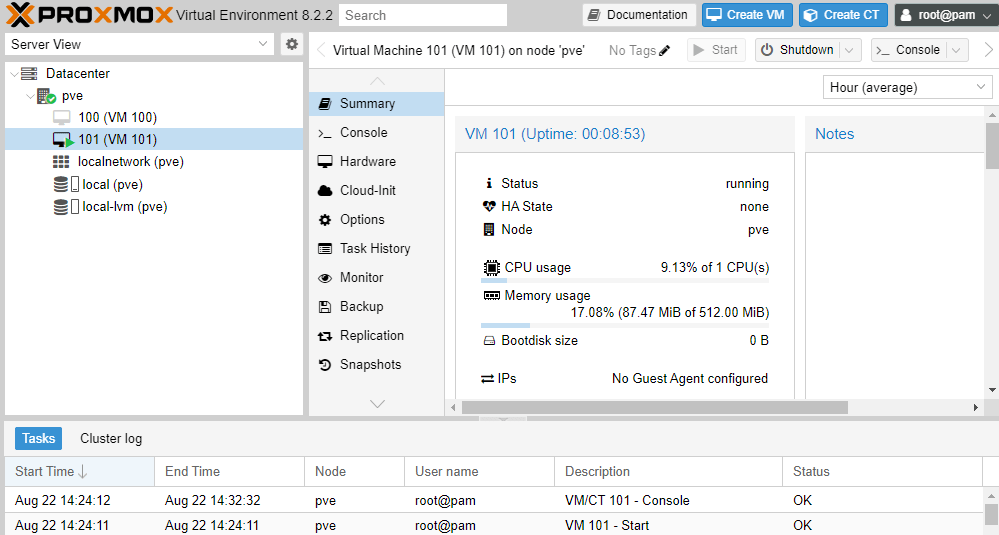
Task: Click the Options gear icon in the VM menu
Action: pos(325,220)
